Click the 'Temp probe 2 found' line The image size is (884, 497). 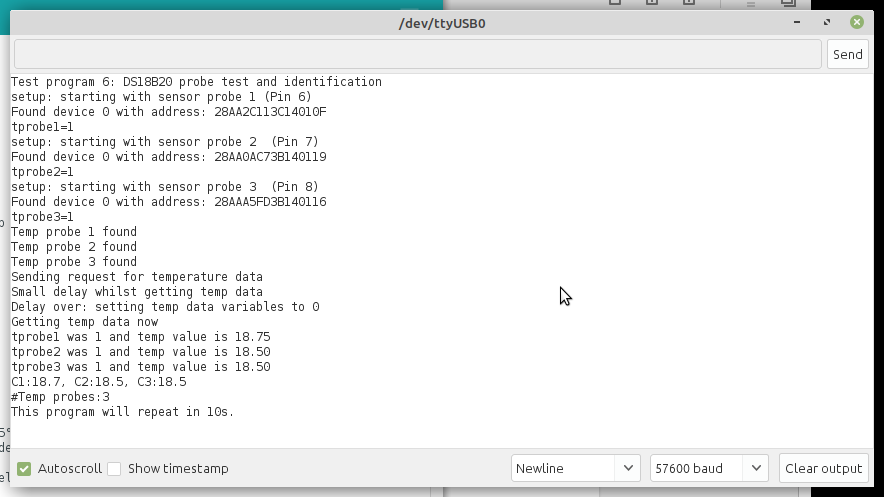click(x=74, y=247)
